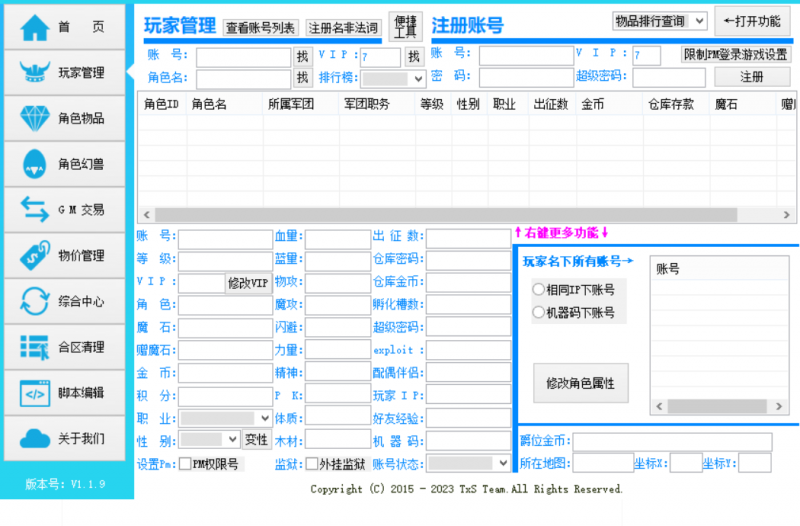Click the 军团职务 column header
This screenshot has width=800, height=526.
point(377,105)
